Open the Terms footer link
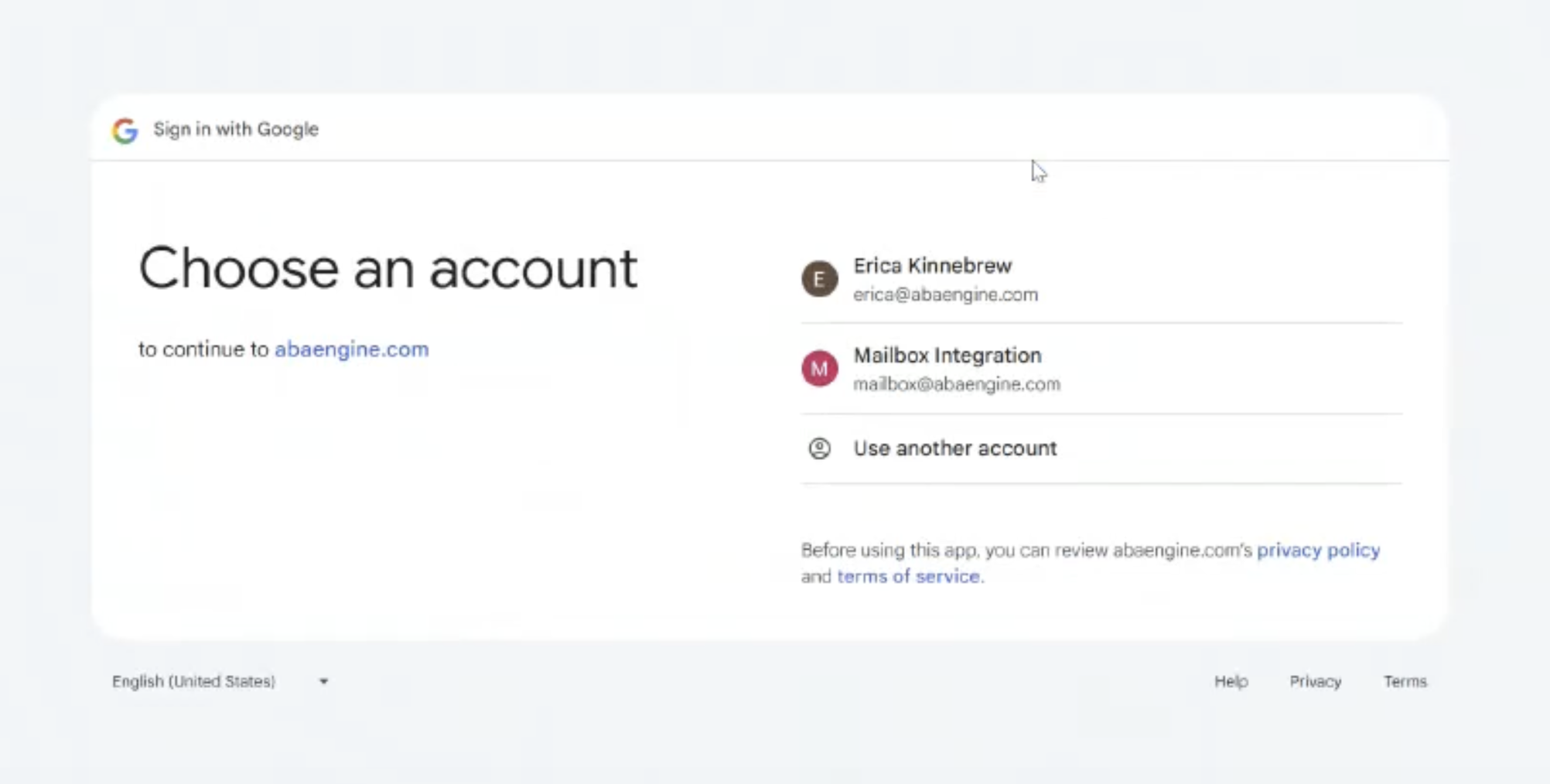The image size is (1550, 784). tap(1405, 681)
